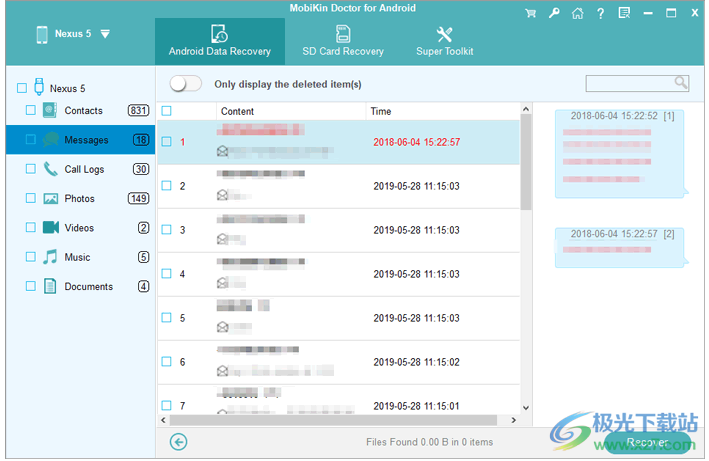Click the horizontal scrollbar right arrow

513,420
